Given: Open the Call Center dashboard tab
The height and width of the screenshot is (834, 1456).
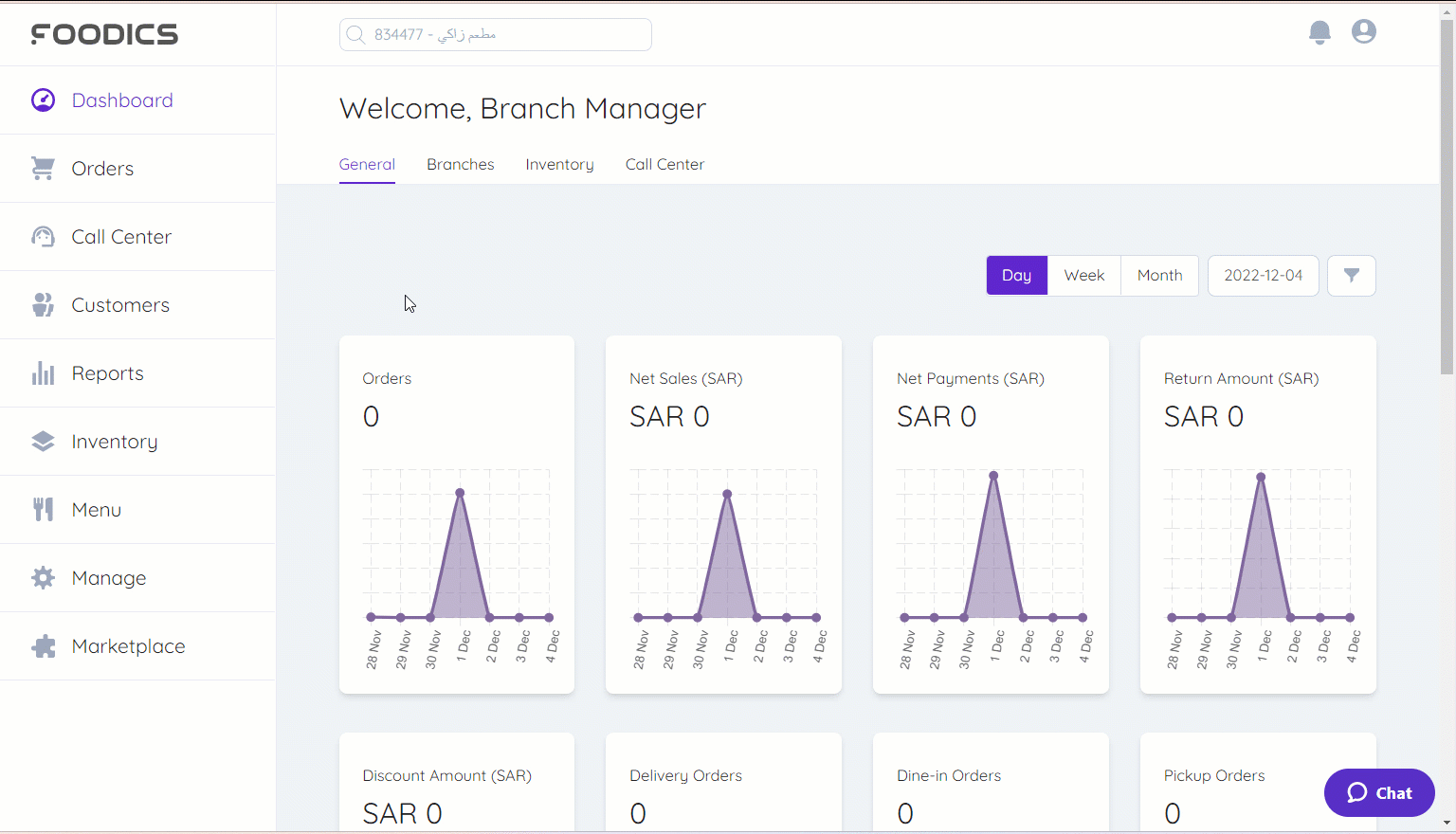Looking at the screenshot, I should (x=664, y=165).
